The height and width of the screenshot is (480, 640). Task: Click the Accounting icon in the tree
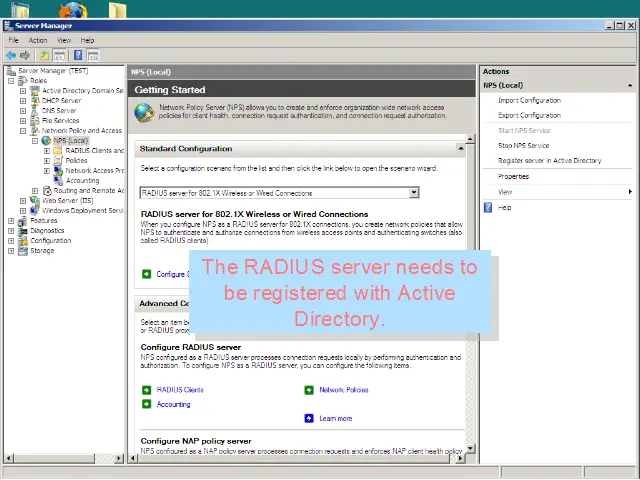coord(58,180)
